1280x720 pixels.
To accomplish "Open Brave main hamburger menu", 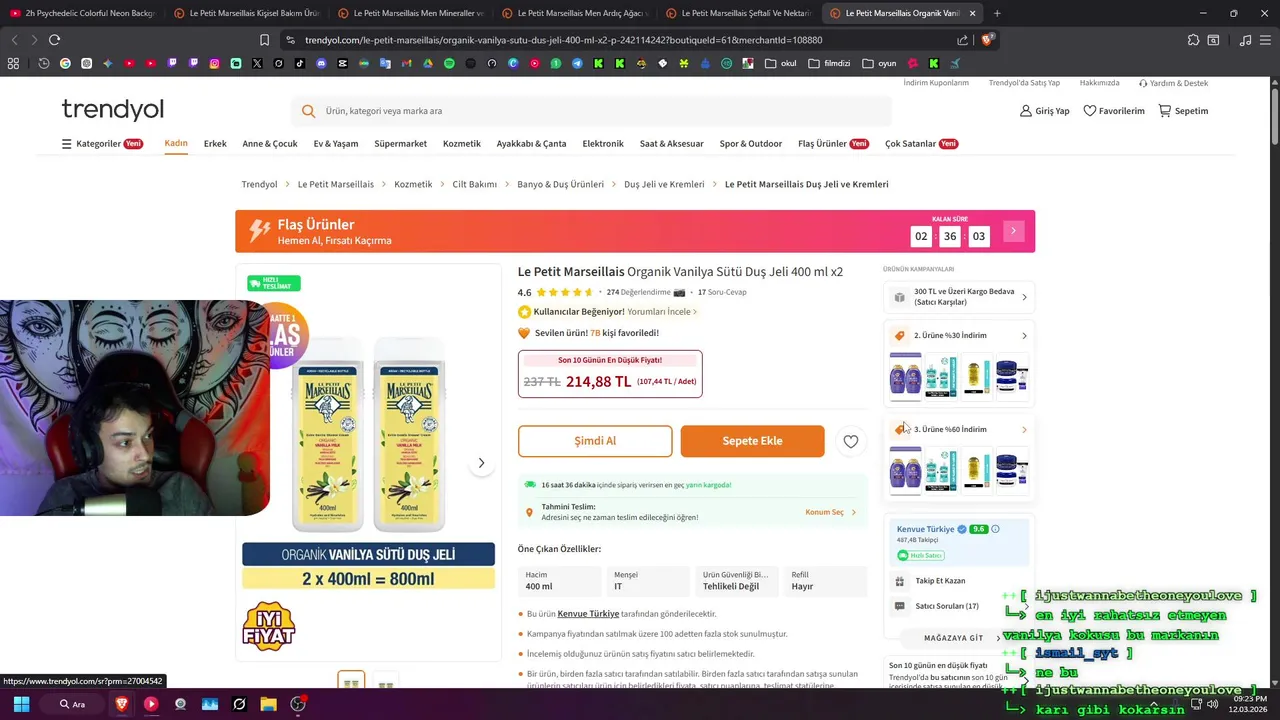I will tap(1266, 40).
